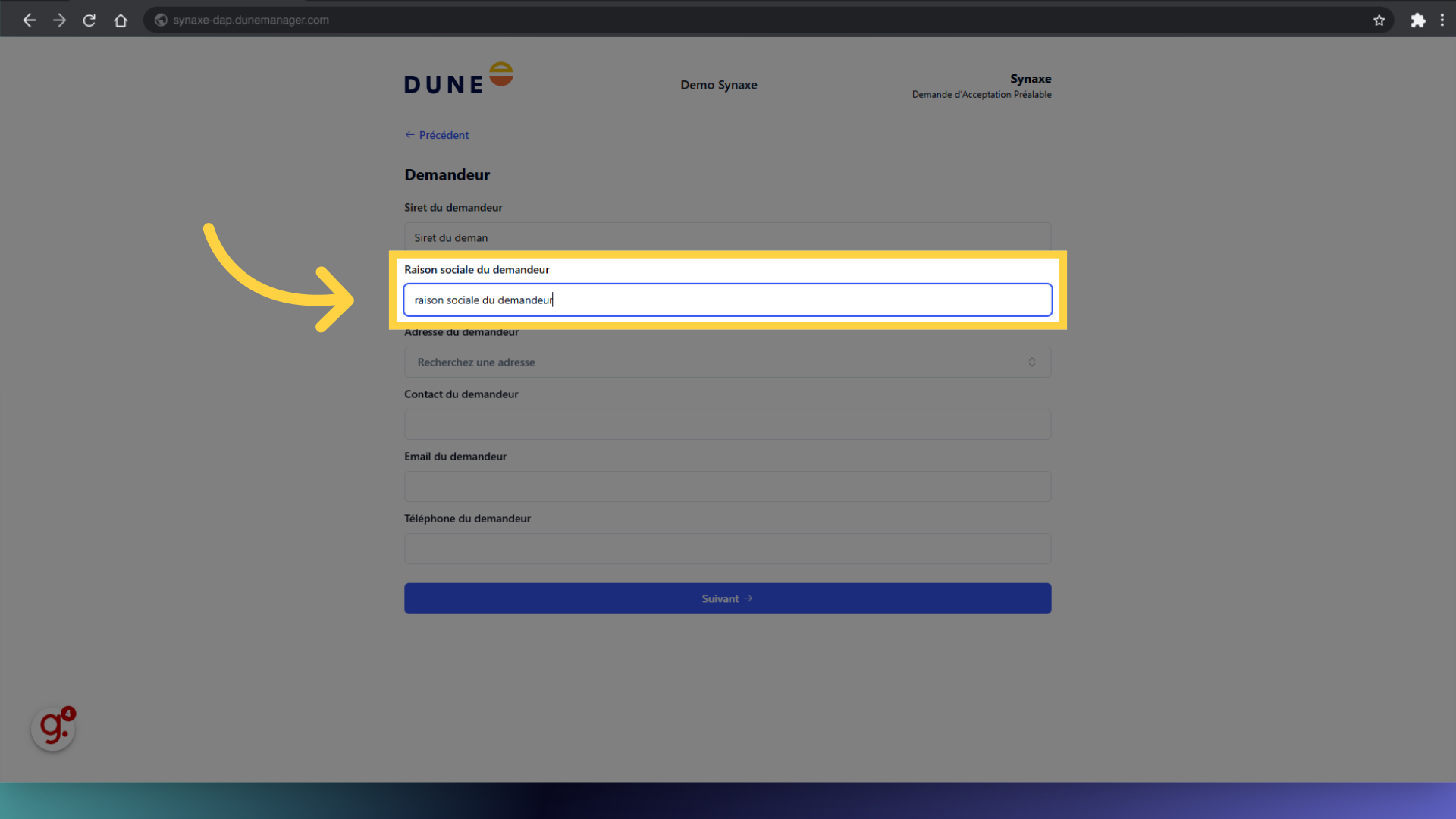The height and width of the screenshot is (819, 1456).
Task: Bookmark this page with star icon
Action: (x=1379, y=20)
